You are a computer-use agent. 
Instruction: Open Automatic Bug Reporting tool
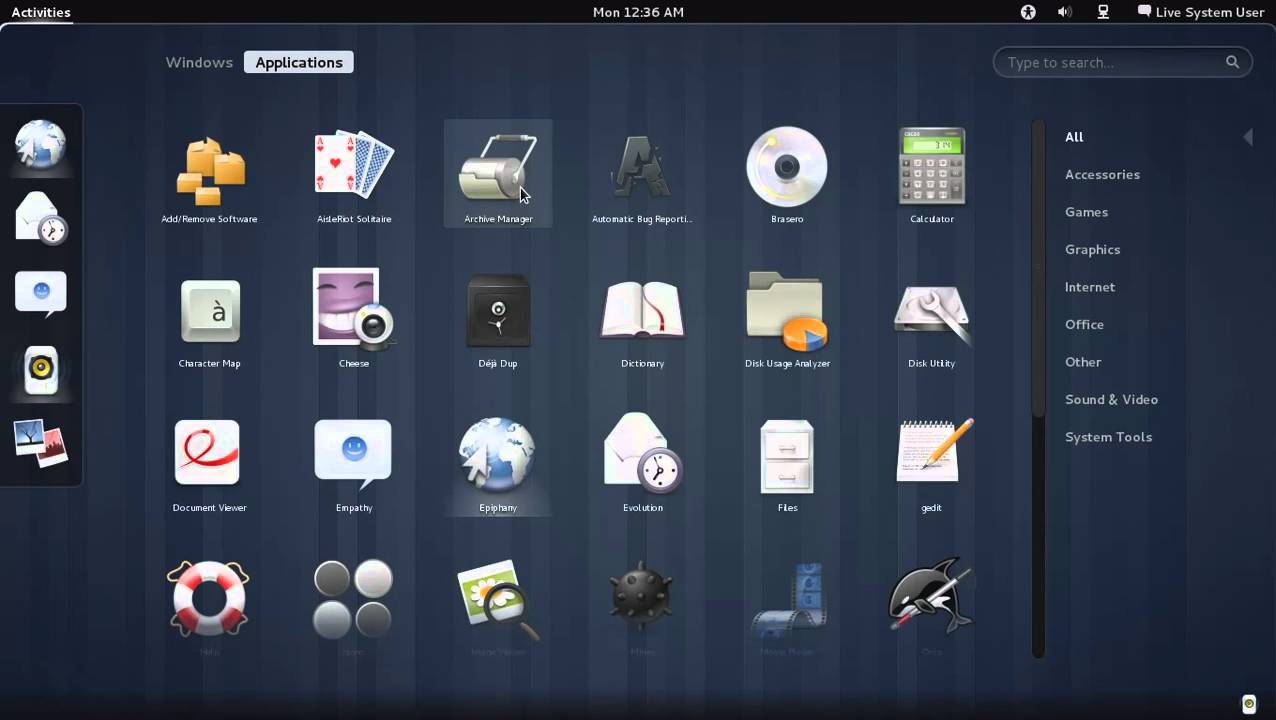(x=642, y=172)
